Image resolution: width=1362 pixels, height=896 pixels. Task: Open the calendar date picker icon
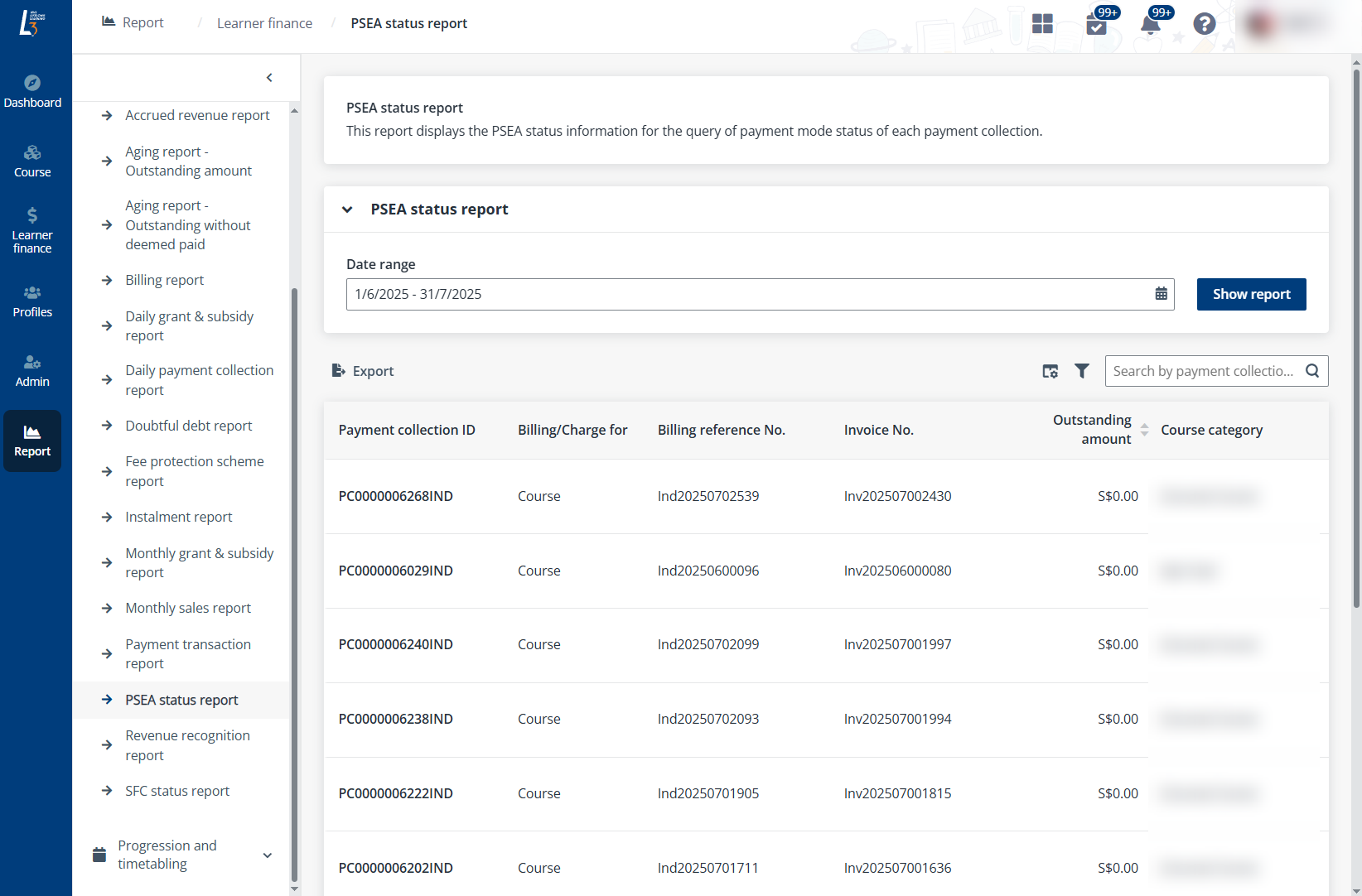(x=1161, y=294)
